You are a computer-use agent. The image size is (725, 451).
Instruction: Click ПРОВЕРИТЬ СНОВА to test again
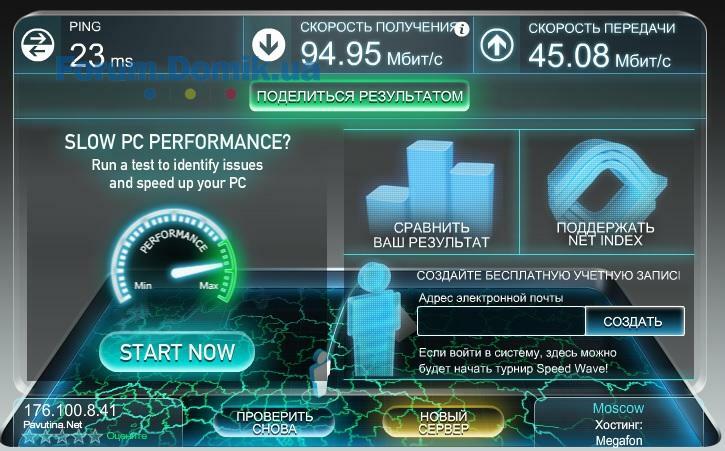coord(274,423)
